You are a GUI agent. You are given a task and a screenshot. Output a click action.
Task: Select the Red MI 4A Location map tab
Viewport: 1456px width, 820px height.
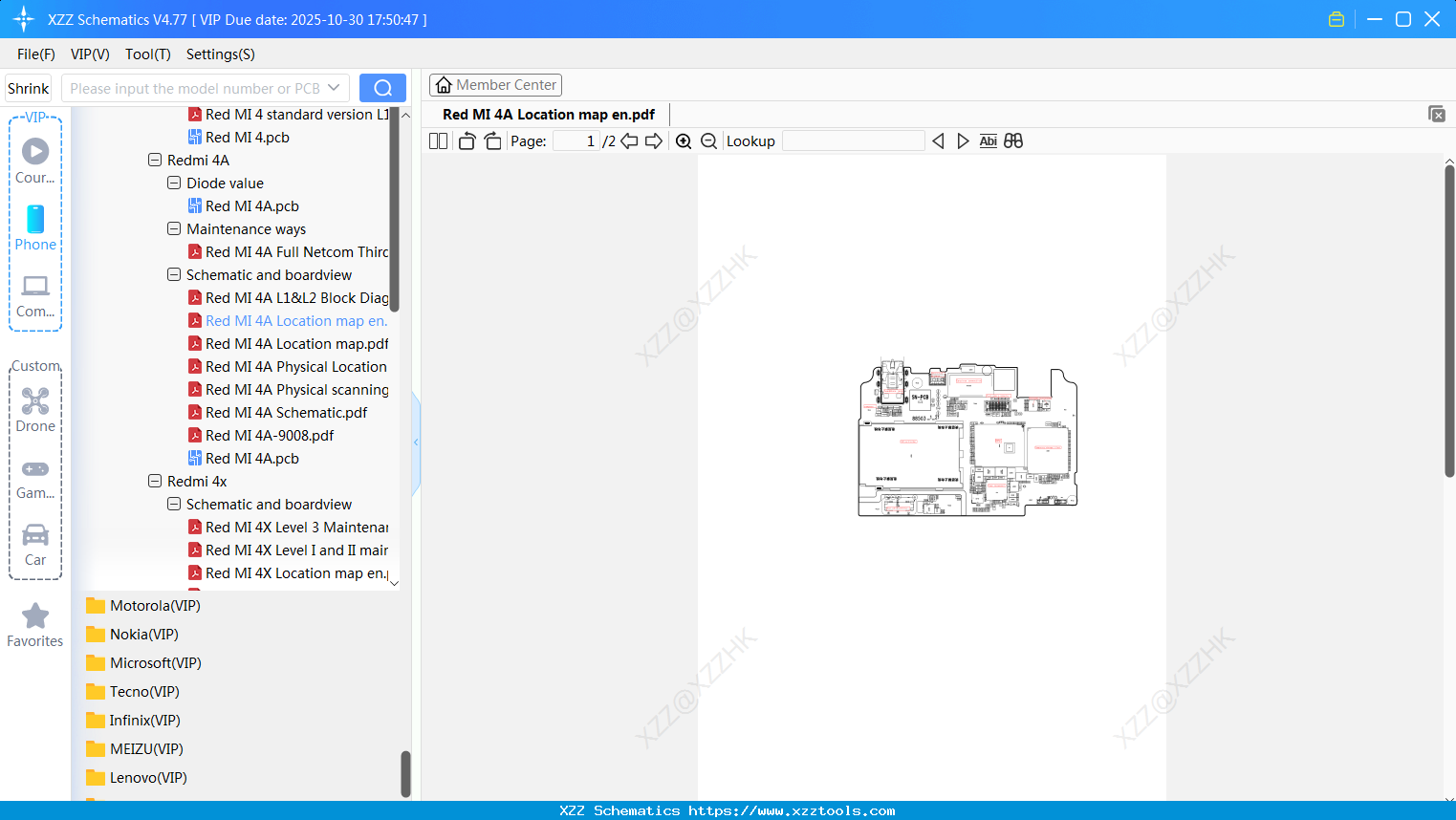point(547,114)
